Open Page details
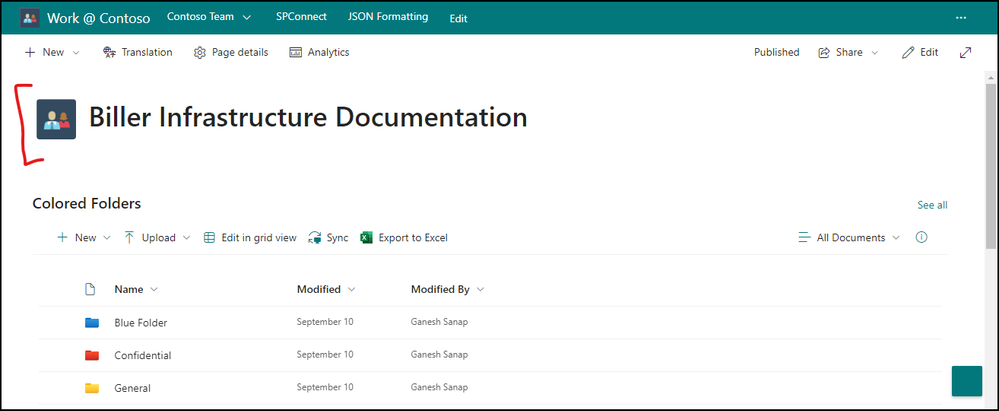 tap(231, 52)
